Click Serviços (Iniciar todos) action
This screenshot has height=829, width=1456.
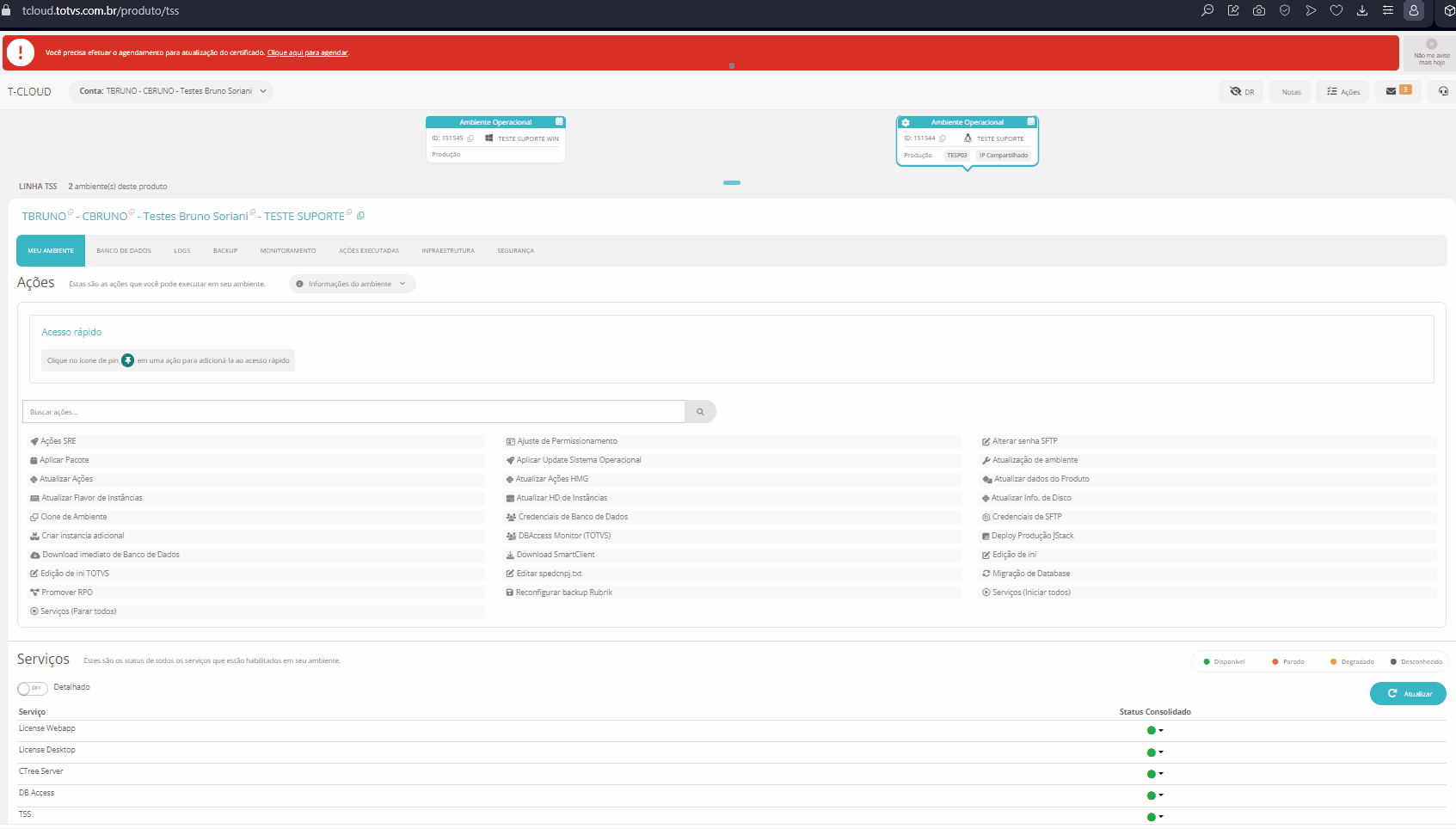click(x=1026, y=593)
